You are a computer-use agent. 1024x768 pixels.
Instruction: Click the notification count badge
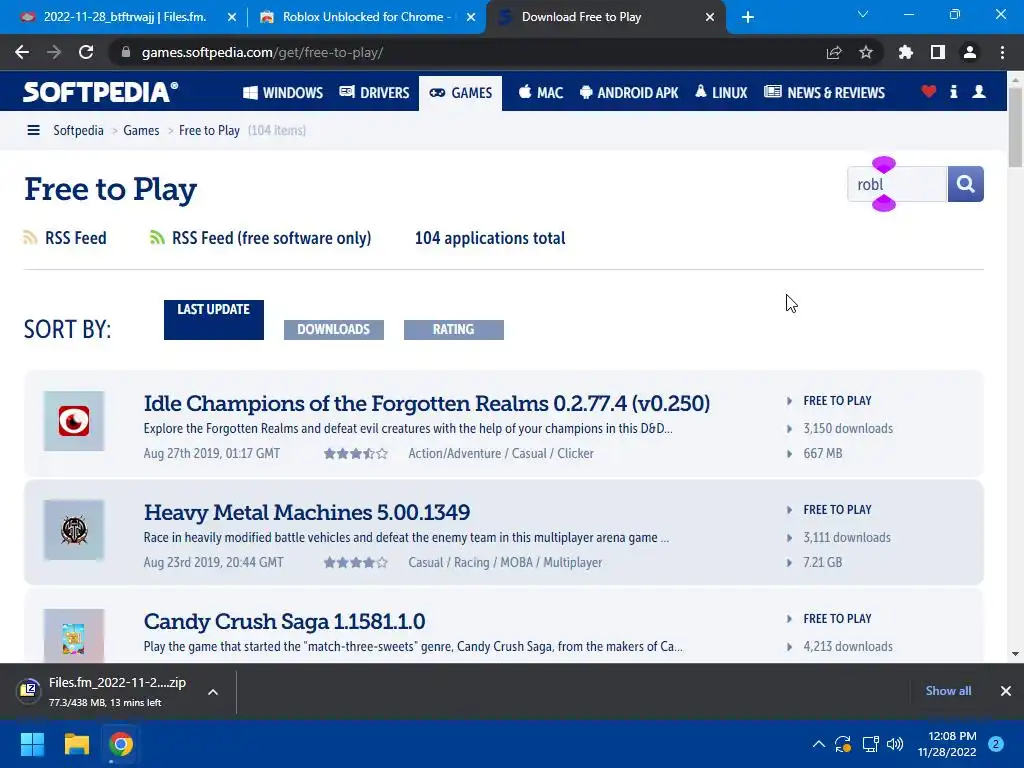[996, 744]
